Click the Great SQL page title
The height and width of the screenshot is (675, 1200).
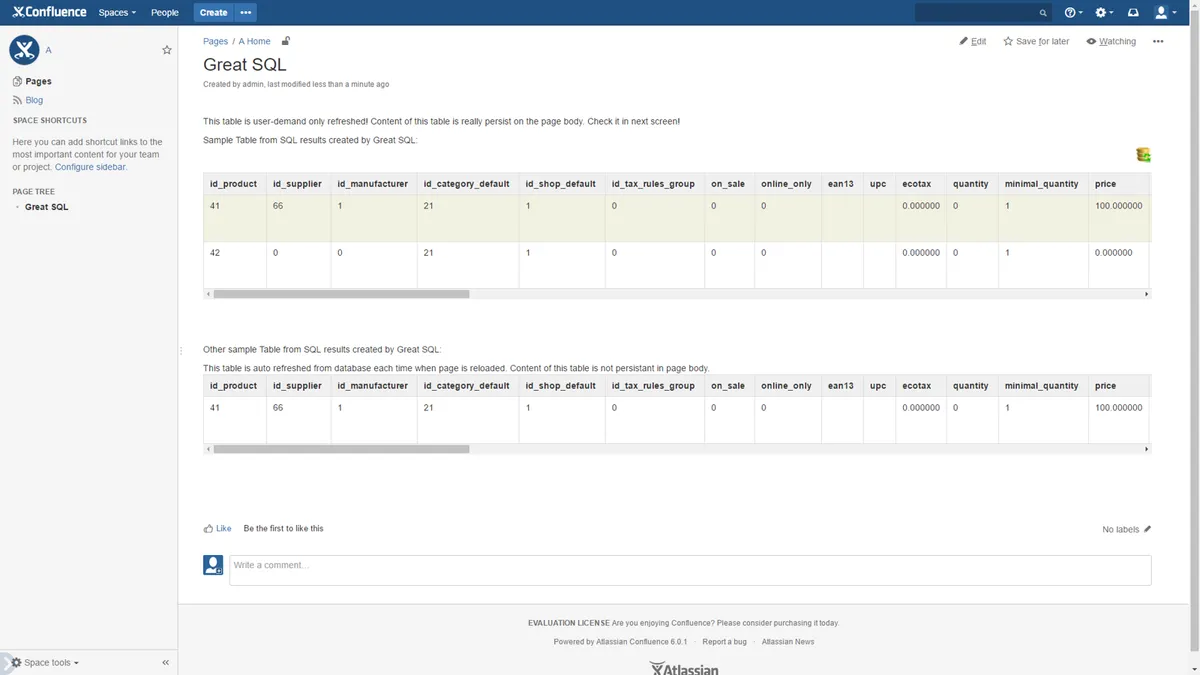245,65
